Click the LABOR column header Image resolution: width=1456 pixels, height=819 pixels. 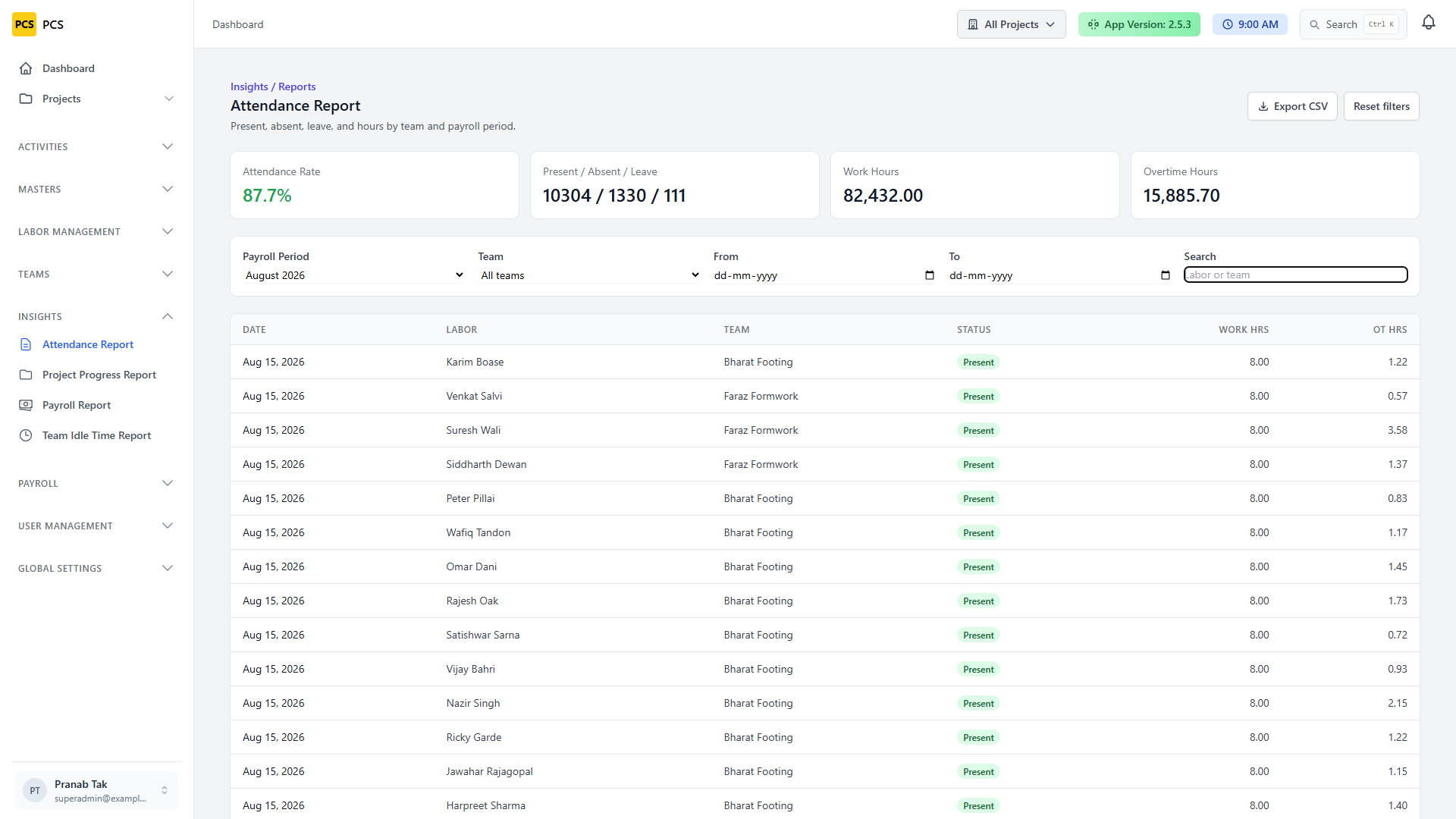click(x=461, y=330)
